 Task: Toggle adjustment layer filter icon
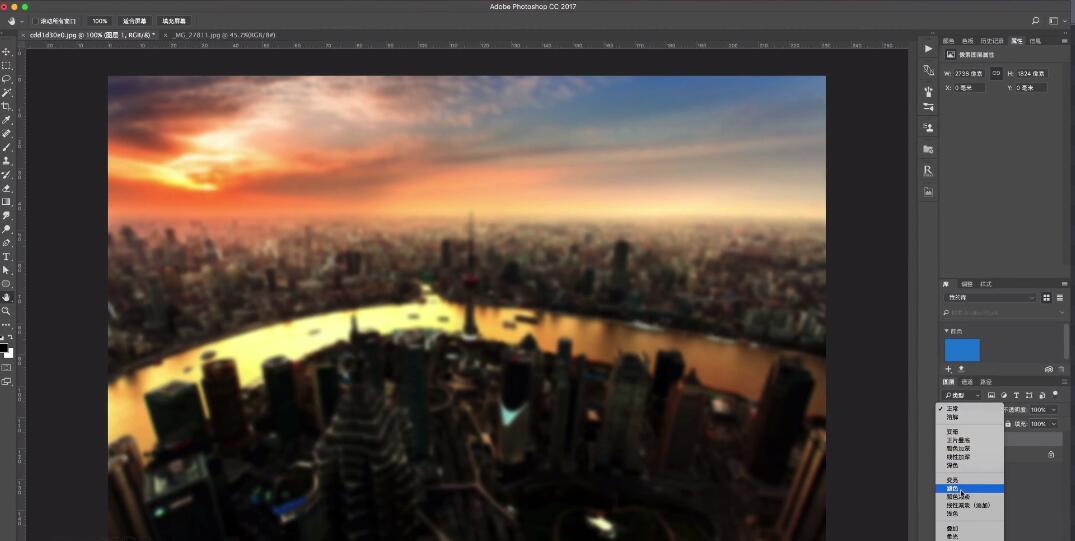(x=1004, y=395)
